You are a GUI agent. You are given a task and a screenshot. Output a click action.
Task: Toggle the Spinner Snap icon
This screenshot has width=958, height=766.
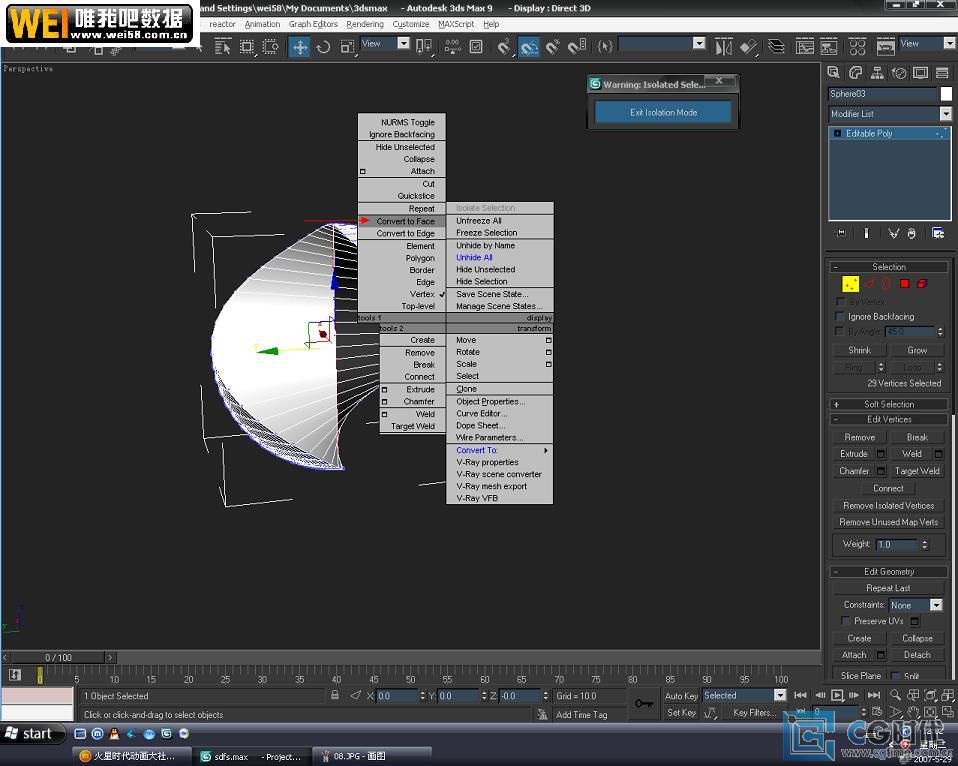coord(577,47)
